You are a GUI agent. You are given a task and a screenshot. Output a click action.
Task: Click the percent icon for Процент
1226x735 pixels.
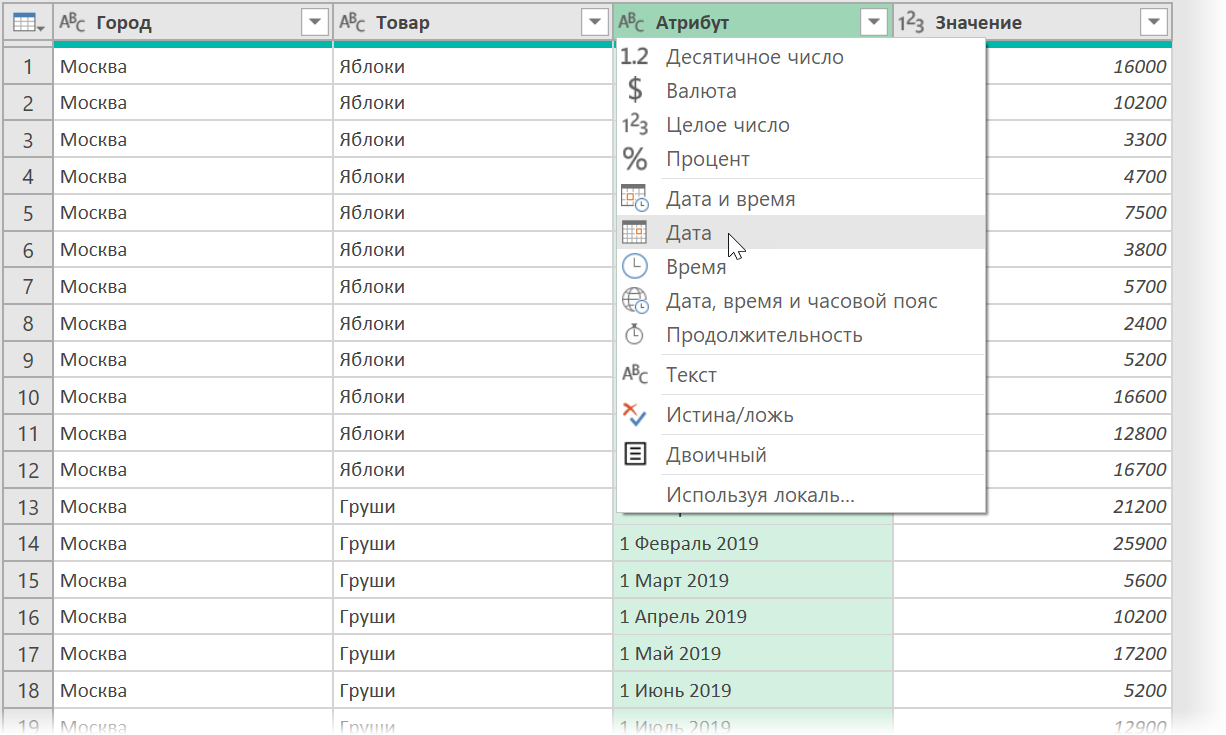coord(635,159)
